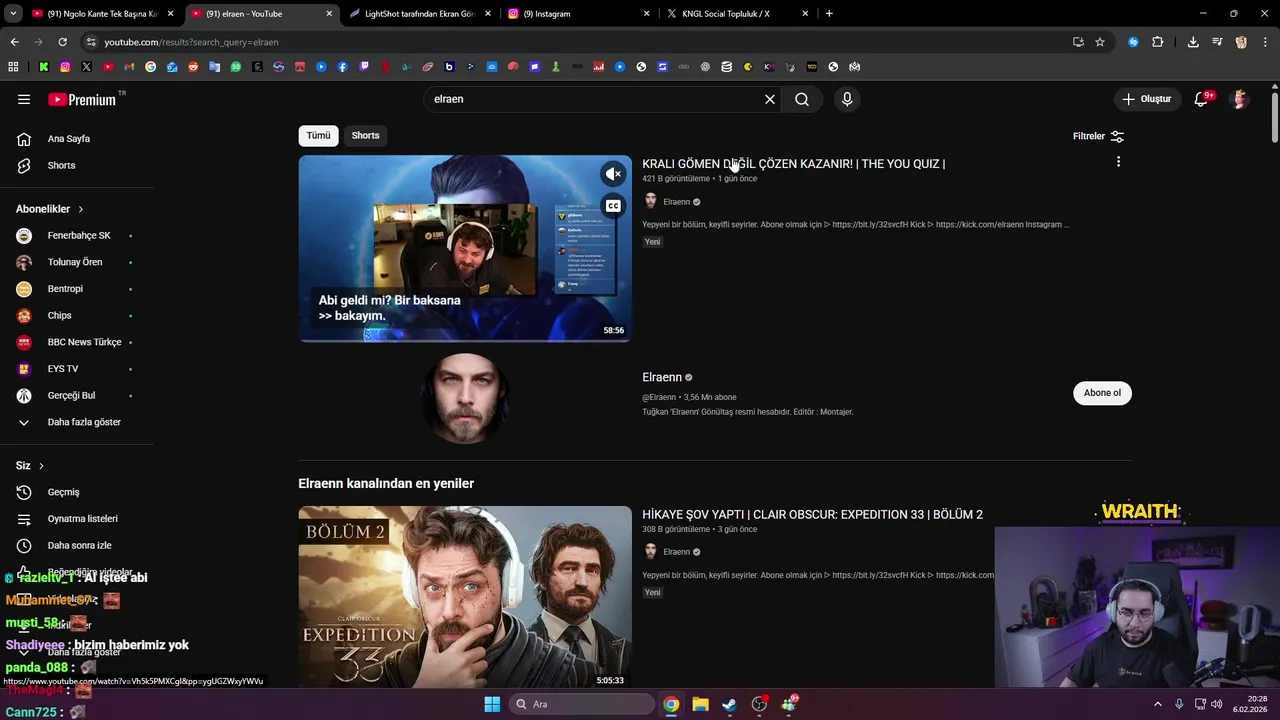Open Geçmiş history in the sidebar

[63, 492]
